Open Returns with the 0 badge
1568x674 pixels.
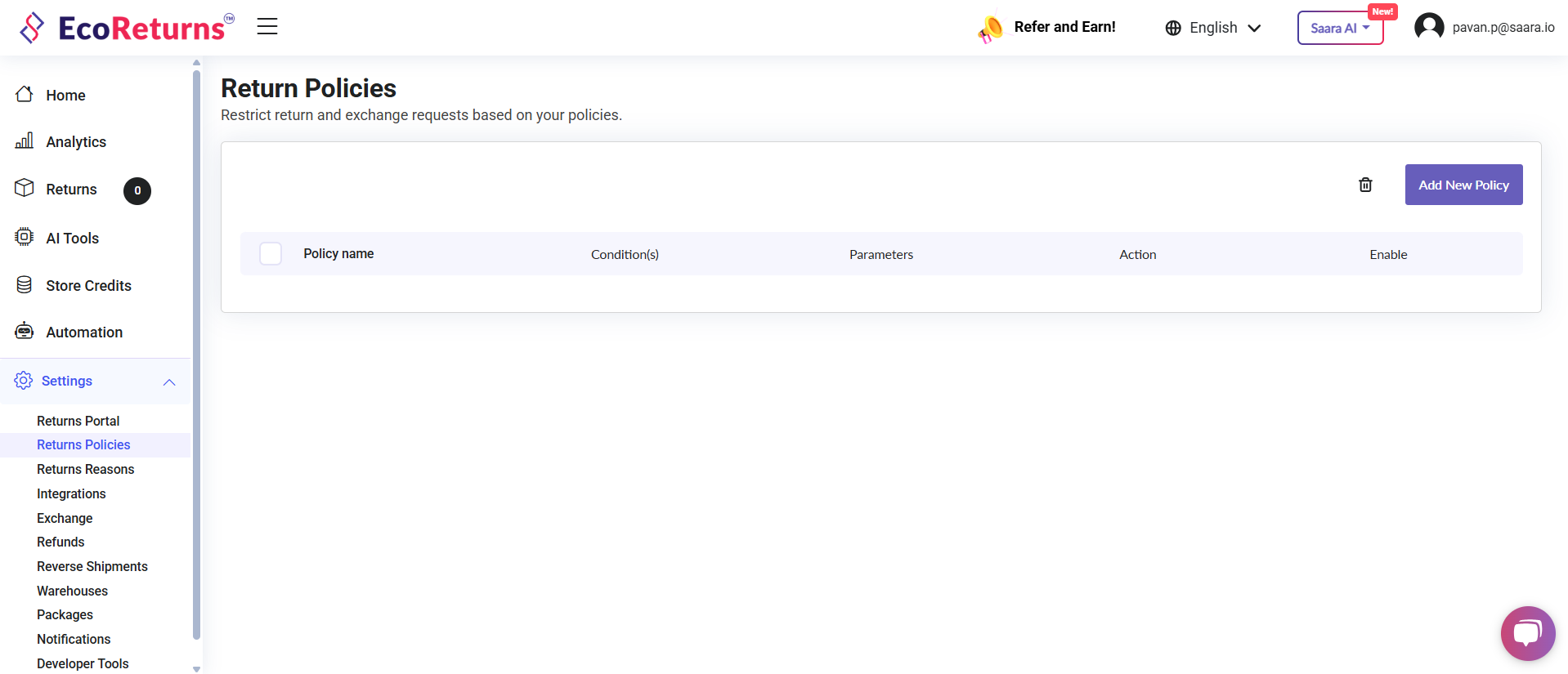(x=72, y=190)
